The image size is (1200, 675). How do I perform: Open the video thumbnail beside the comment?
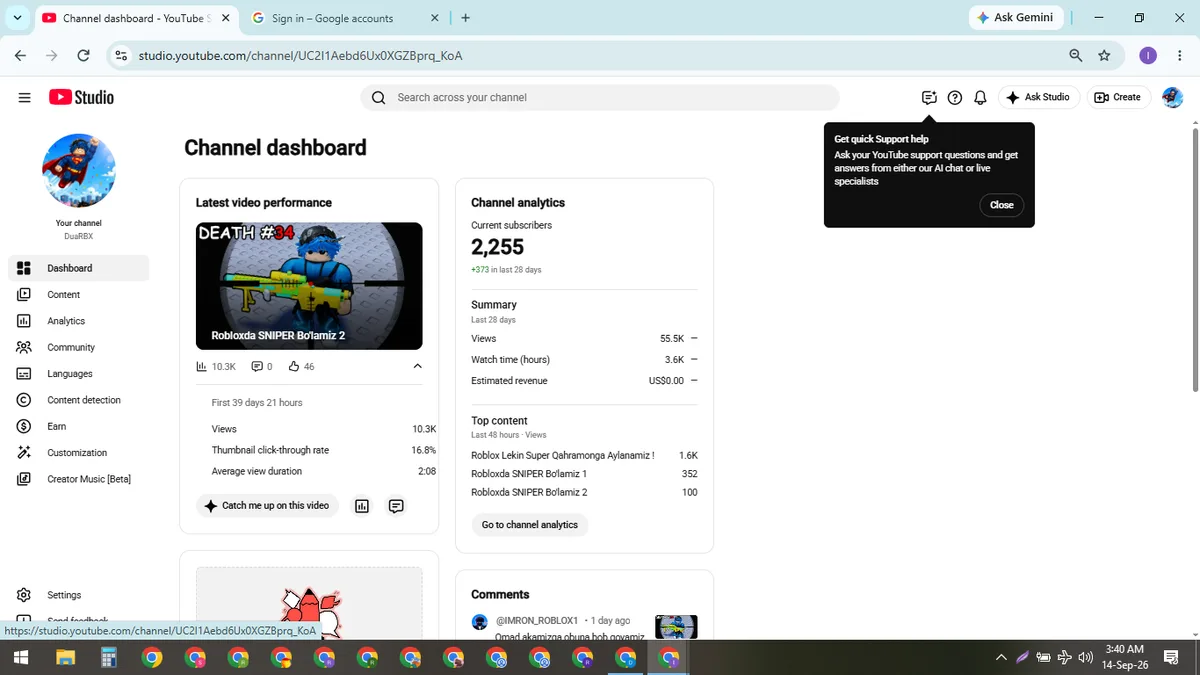[676, 626]
